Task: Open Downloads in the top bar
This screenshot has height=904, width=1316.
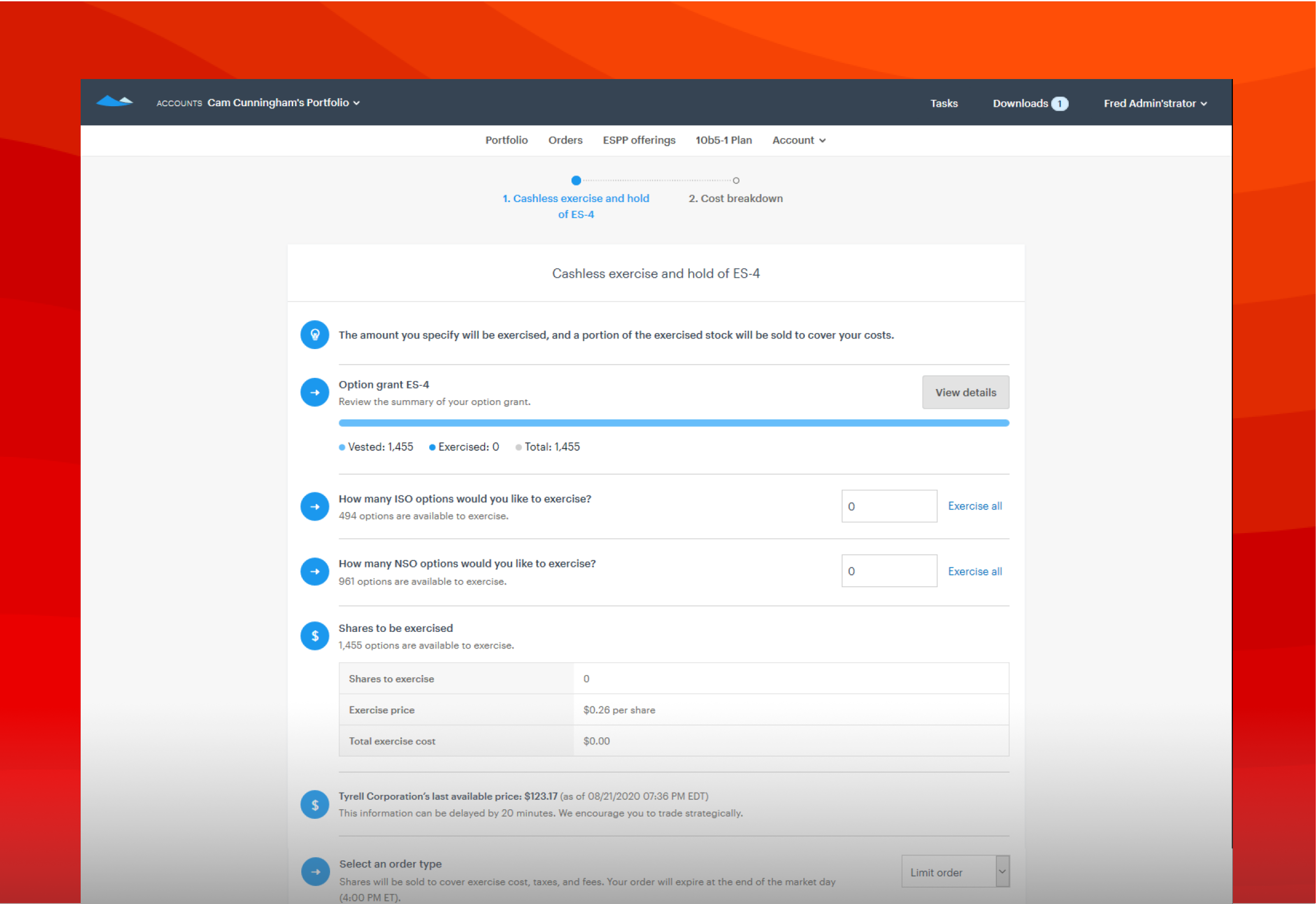Action: tap(1020, 103)
